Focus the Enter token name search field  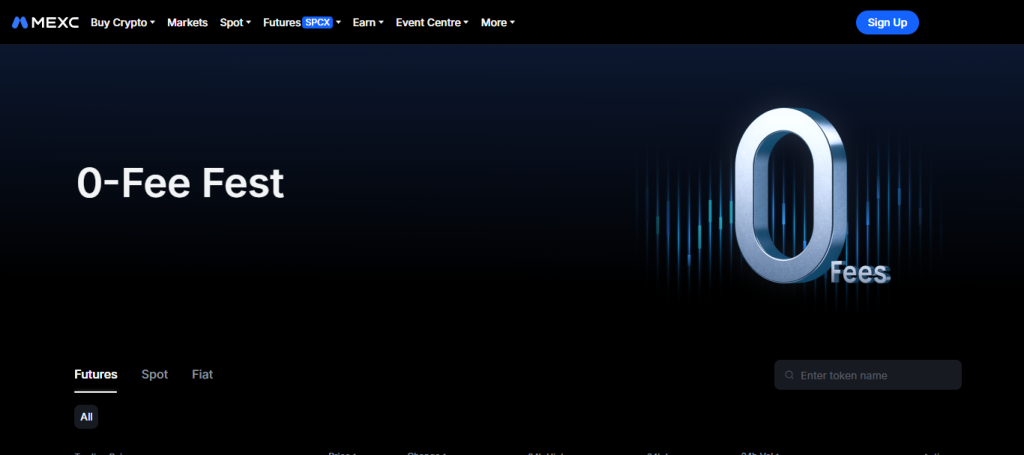pos(868,375)
